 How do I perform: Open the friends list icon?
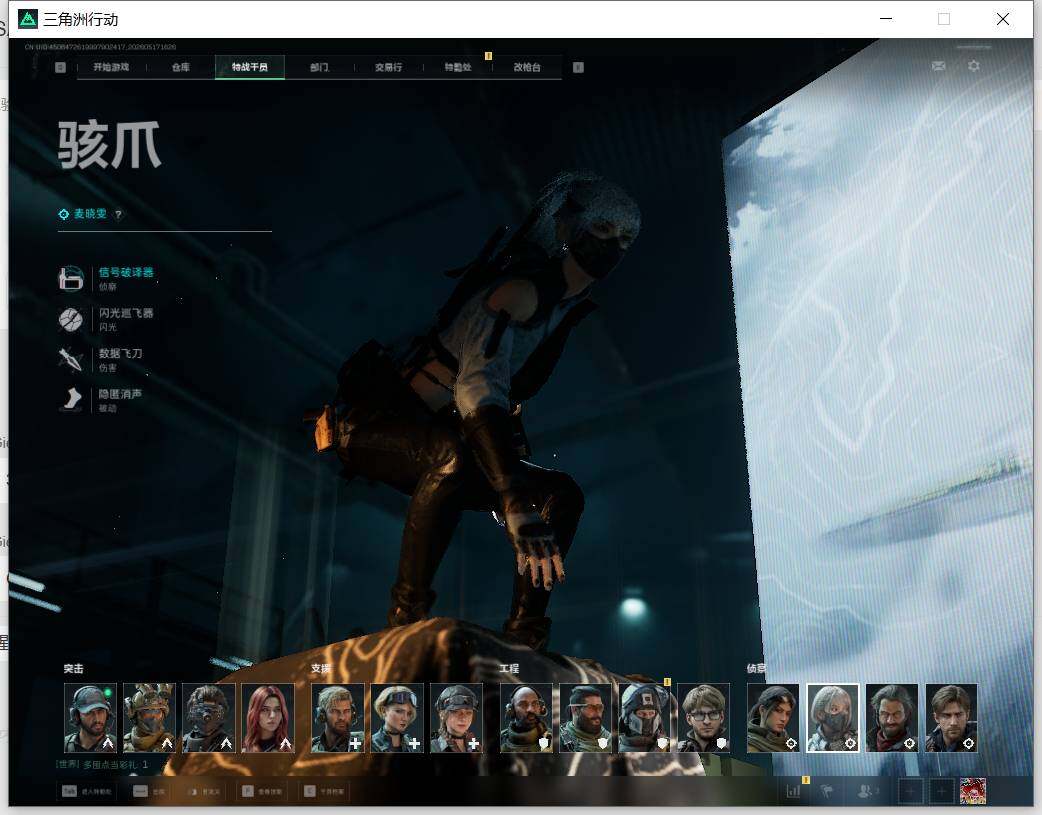point(866,791)
